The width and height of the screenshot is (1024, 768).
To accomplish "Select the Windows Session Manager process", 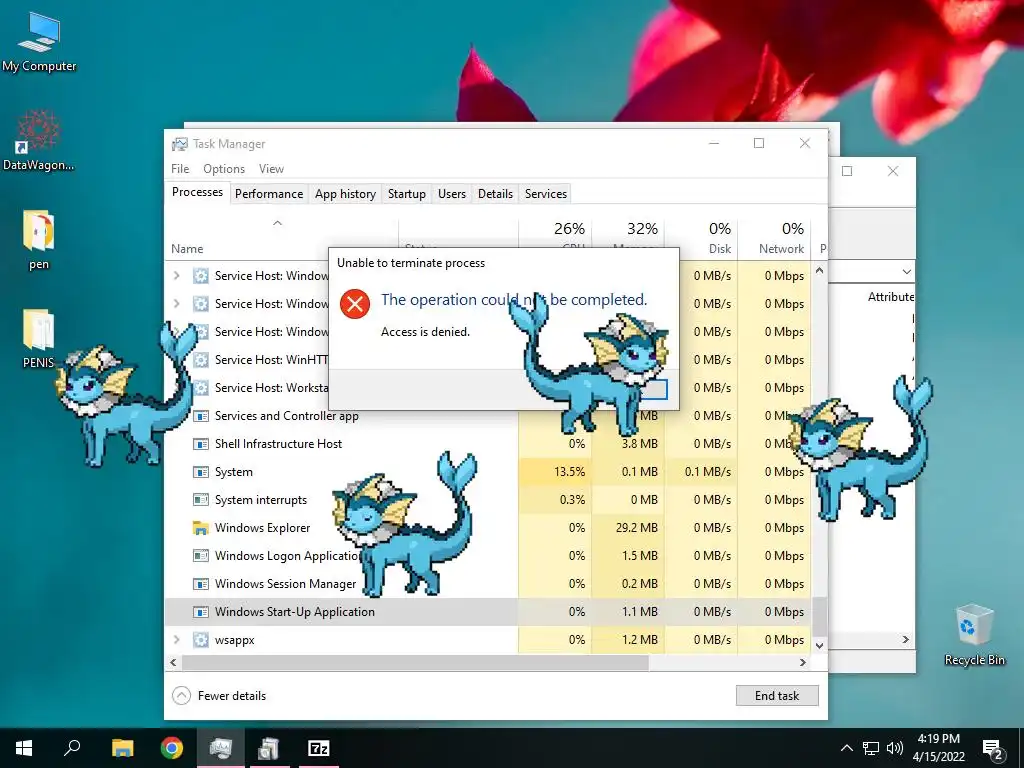I will pos(488,584).
